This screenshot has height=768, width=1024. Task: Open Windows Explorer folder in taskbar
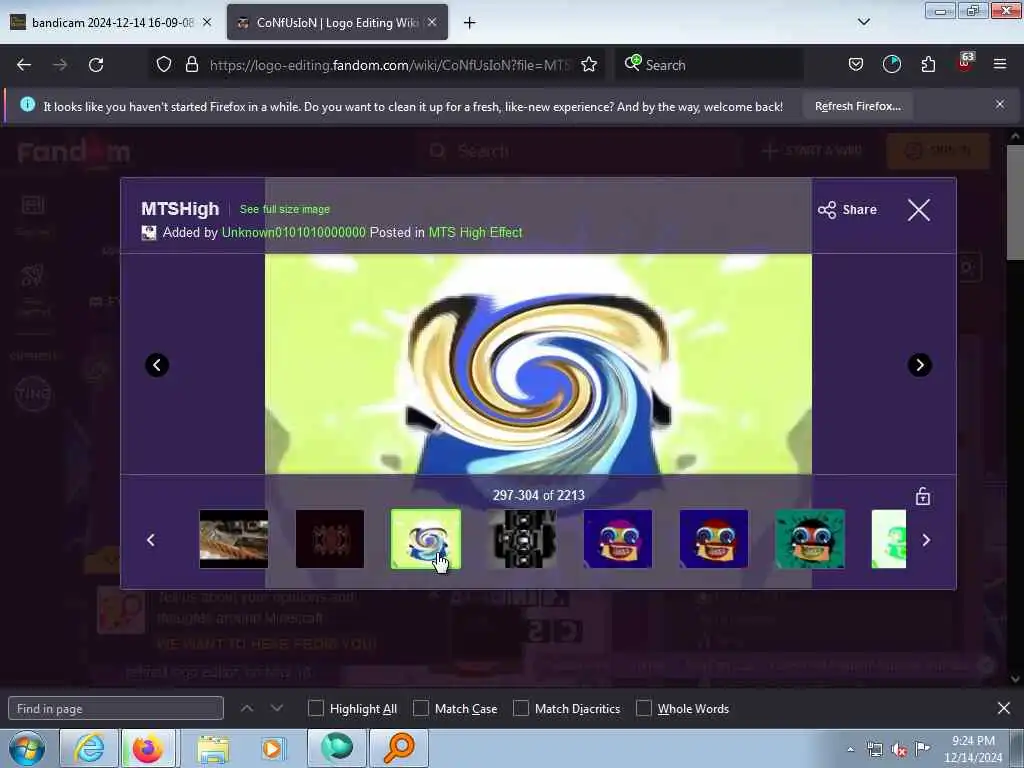click(213, 748)
